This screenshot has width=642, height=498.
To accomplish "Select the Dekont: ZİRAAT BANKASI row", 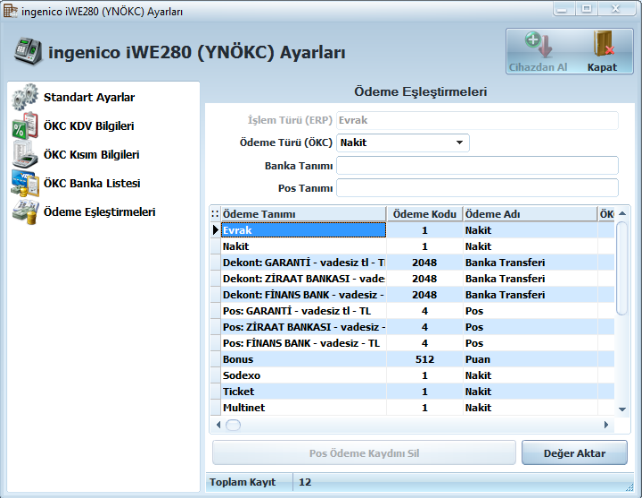I will [303, 279].
